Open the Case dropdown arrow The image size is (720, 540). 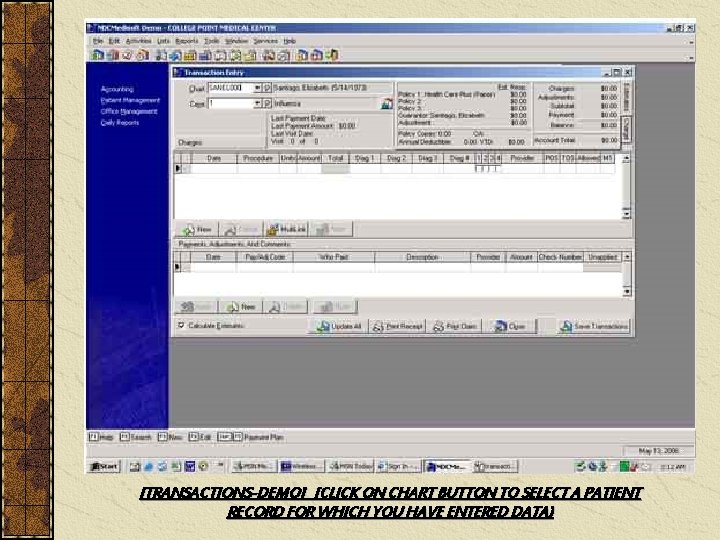click(x=258, y=103)
